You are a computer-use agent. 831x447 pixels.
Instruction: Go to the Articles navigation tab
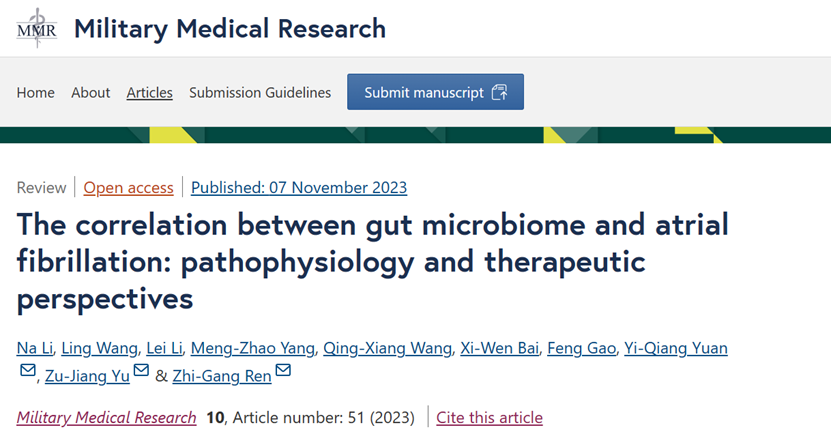point(149,92)
